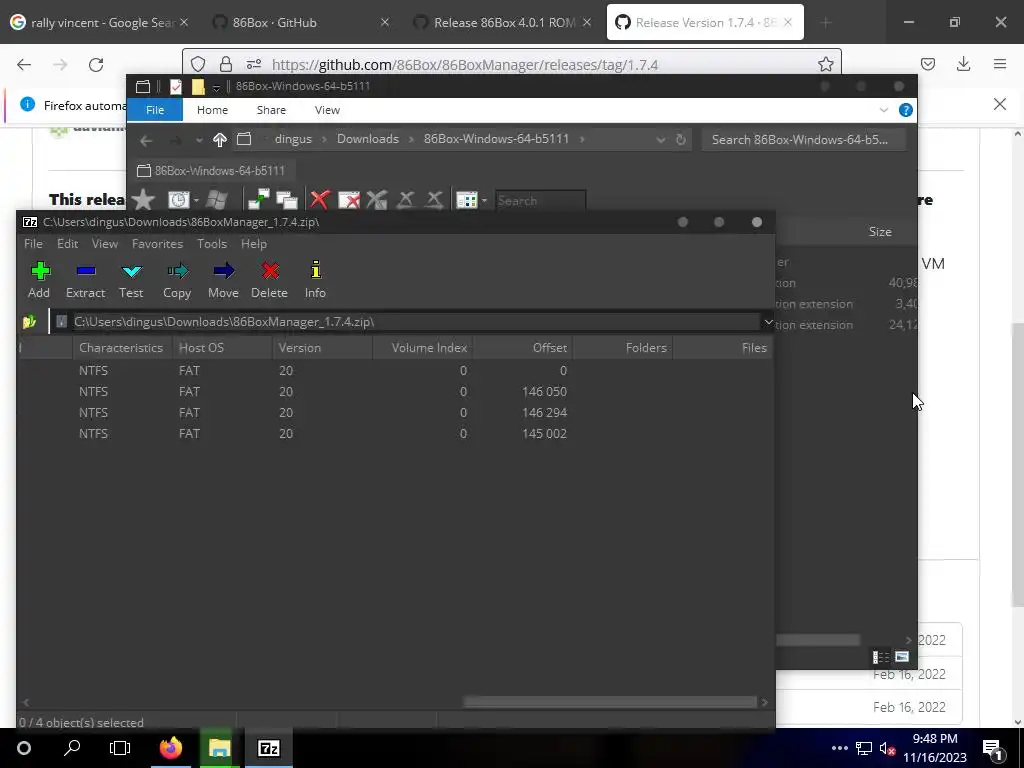Run the Test tool in 7-Zip
1024x768 pixels.
point(131,270)
